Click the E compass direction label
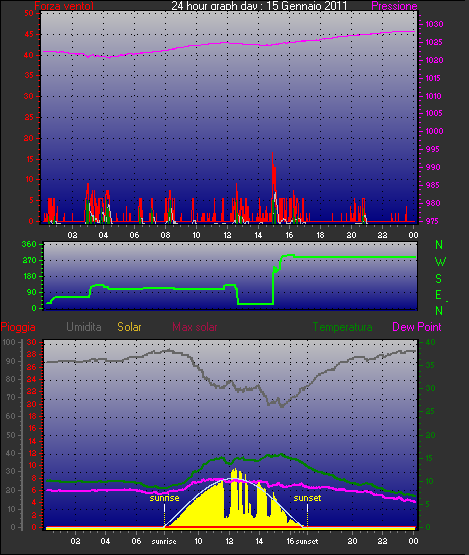Image resolution: width=469 pixels, height=555 pixels. [439, 295]
